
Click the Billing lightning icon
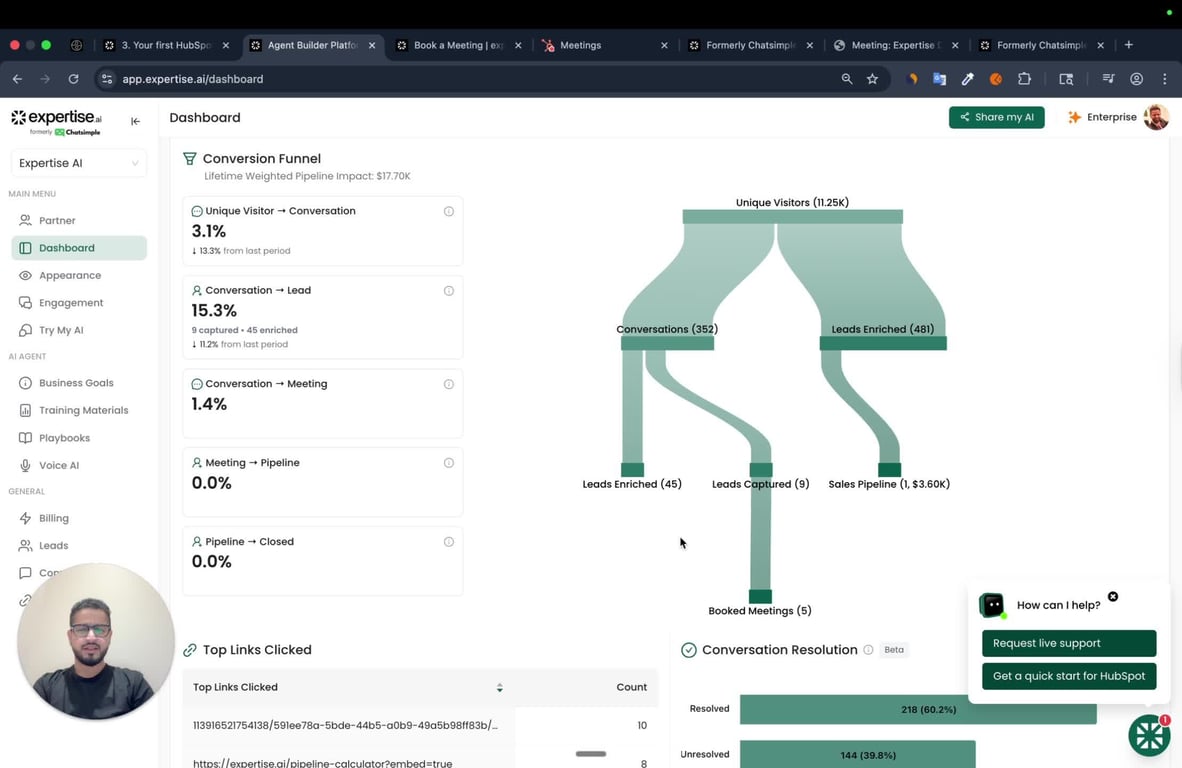[x=25, y=518]
